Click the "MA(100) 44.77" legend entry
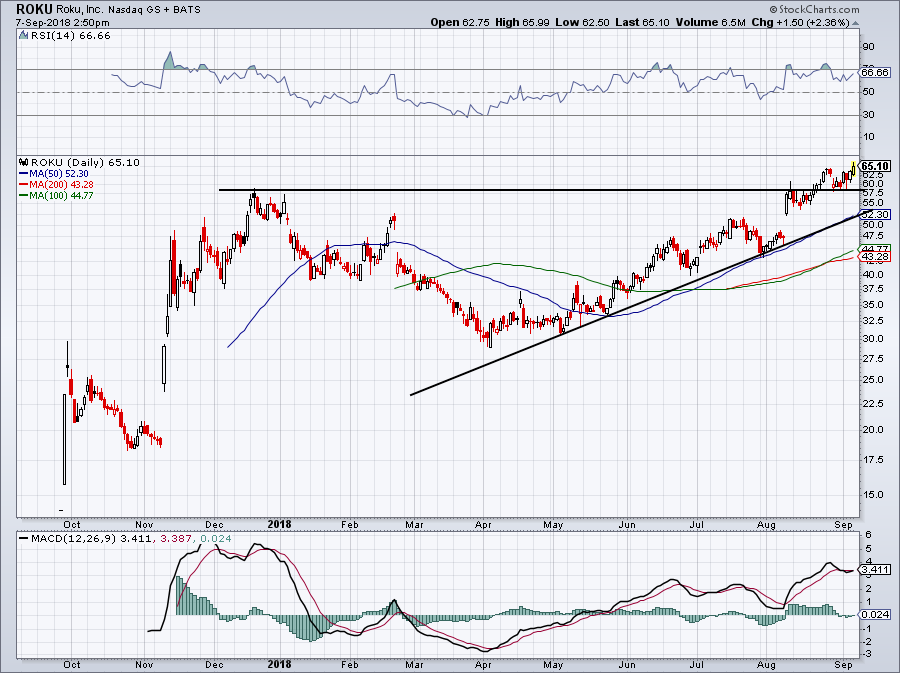 coord(61,196)
